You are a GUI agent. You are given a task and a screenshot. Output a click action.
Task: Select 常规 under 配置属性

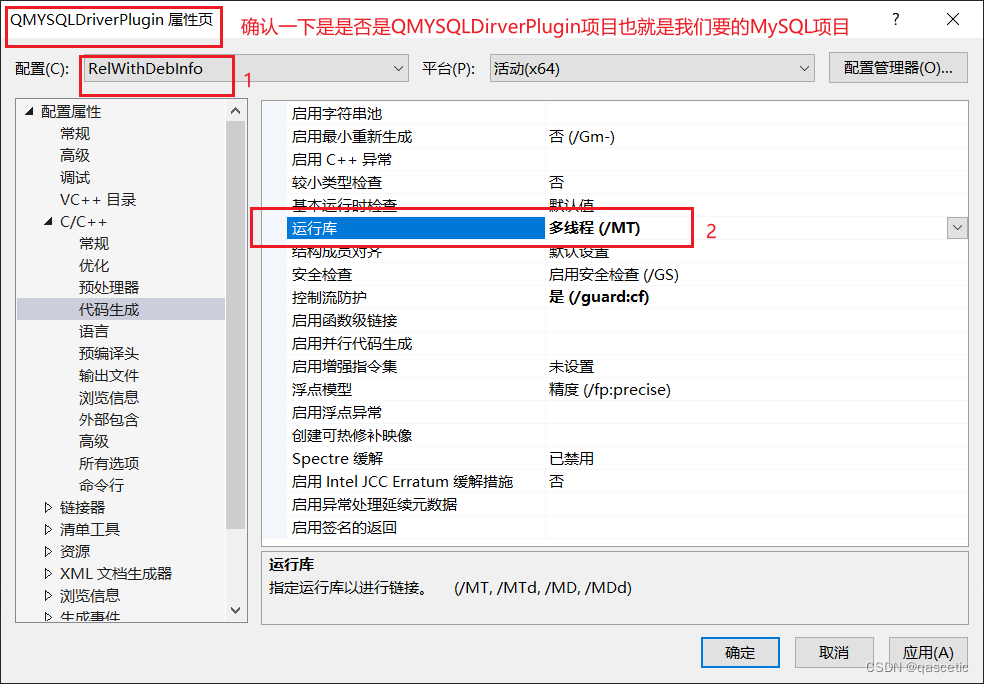pos(75,134)
